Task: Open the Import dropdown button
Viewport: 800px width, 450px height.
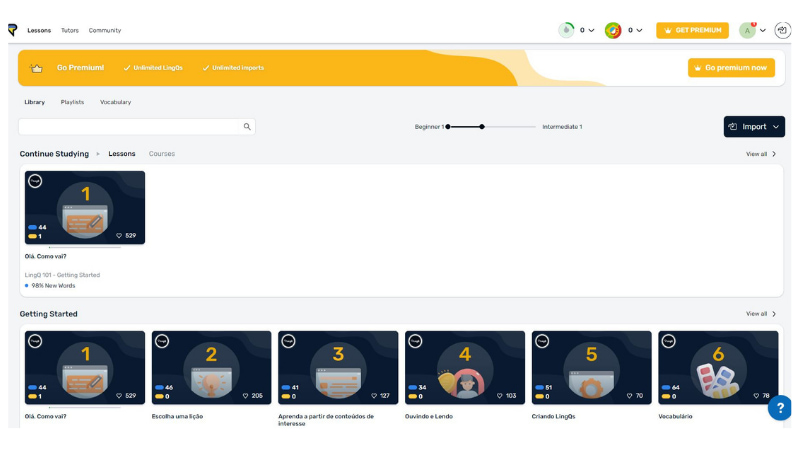Action: [x=754, y=127]
